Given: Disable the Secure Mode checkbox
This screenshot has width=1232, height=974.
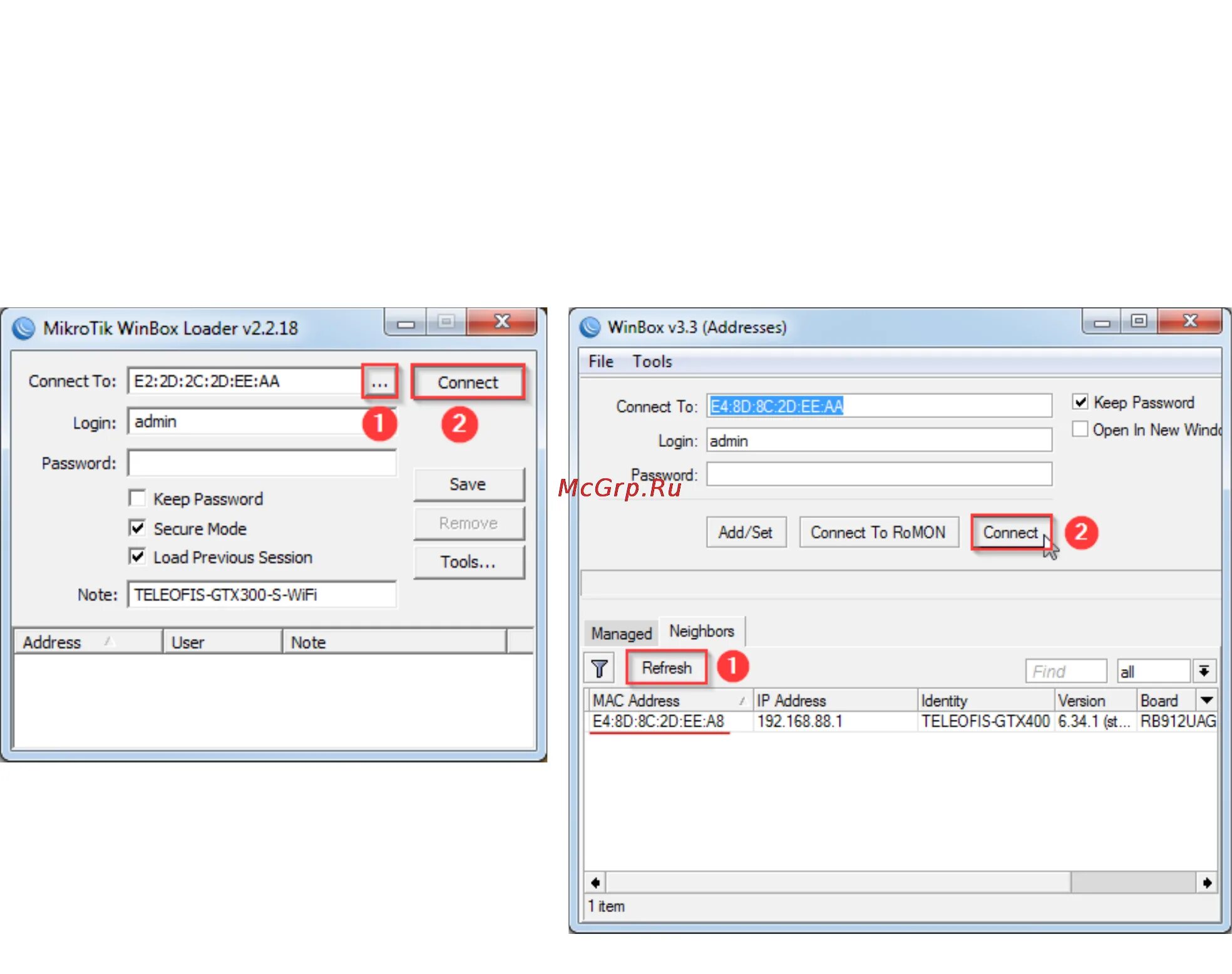Looking at the screenshot, I should click(x=137, y=528).
